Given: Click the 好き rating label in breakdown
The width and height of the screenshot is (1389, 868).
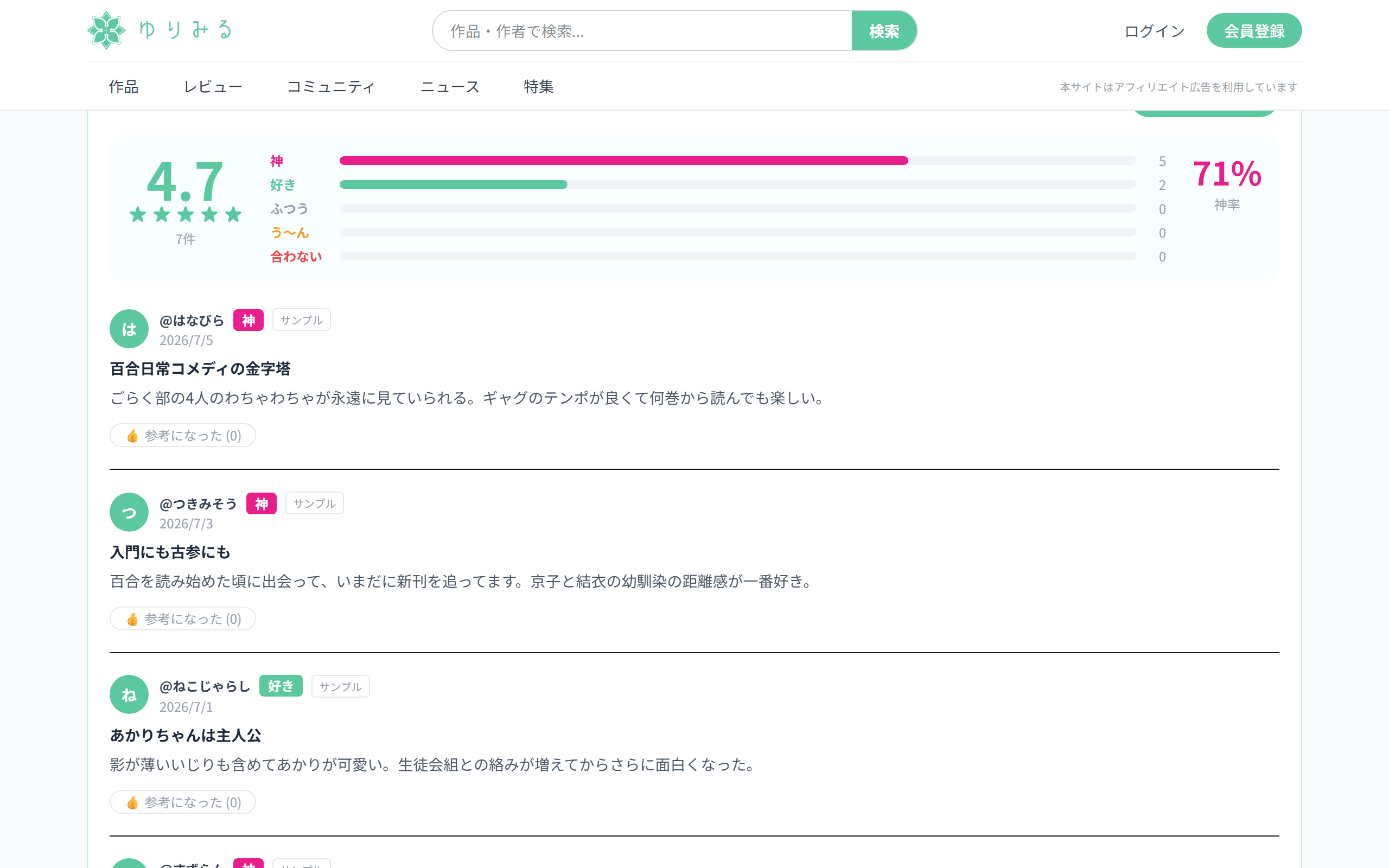Looking at the screenshot, I should [283, 185].
